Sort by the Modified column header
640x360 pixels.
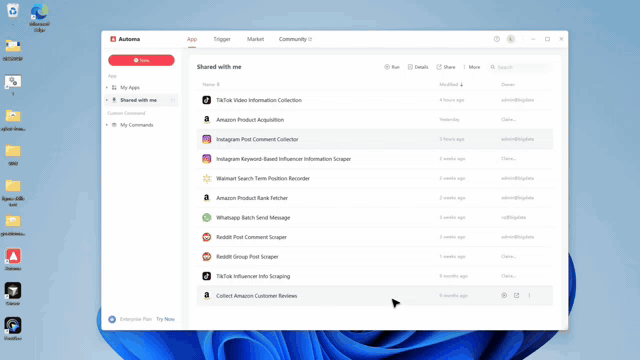[451, 84]
